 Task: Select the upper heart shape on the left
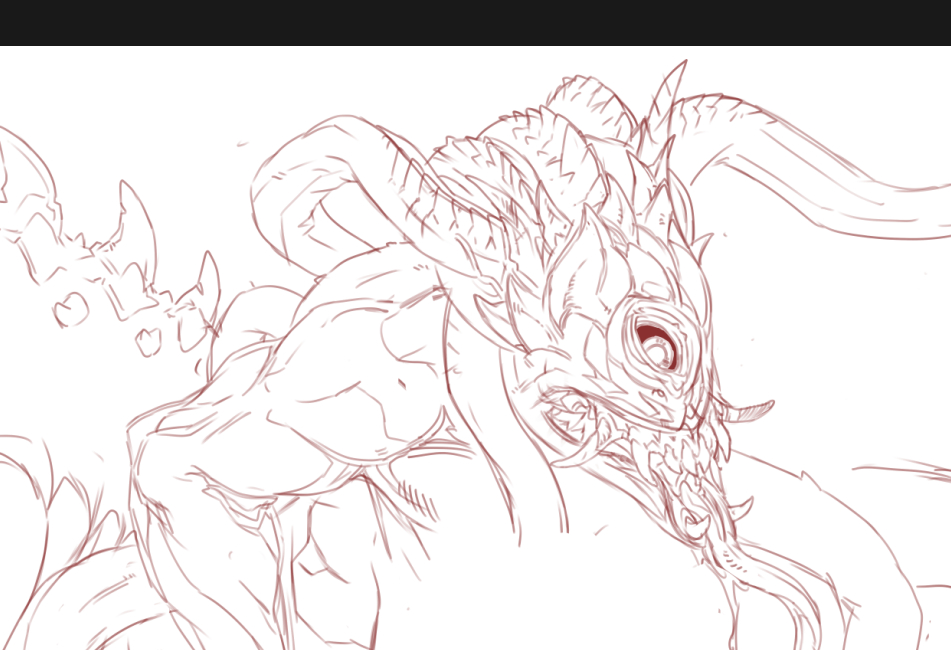point(70,310)
